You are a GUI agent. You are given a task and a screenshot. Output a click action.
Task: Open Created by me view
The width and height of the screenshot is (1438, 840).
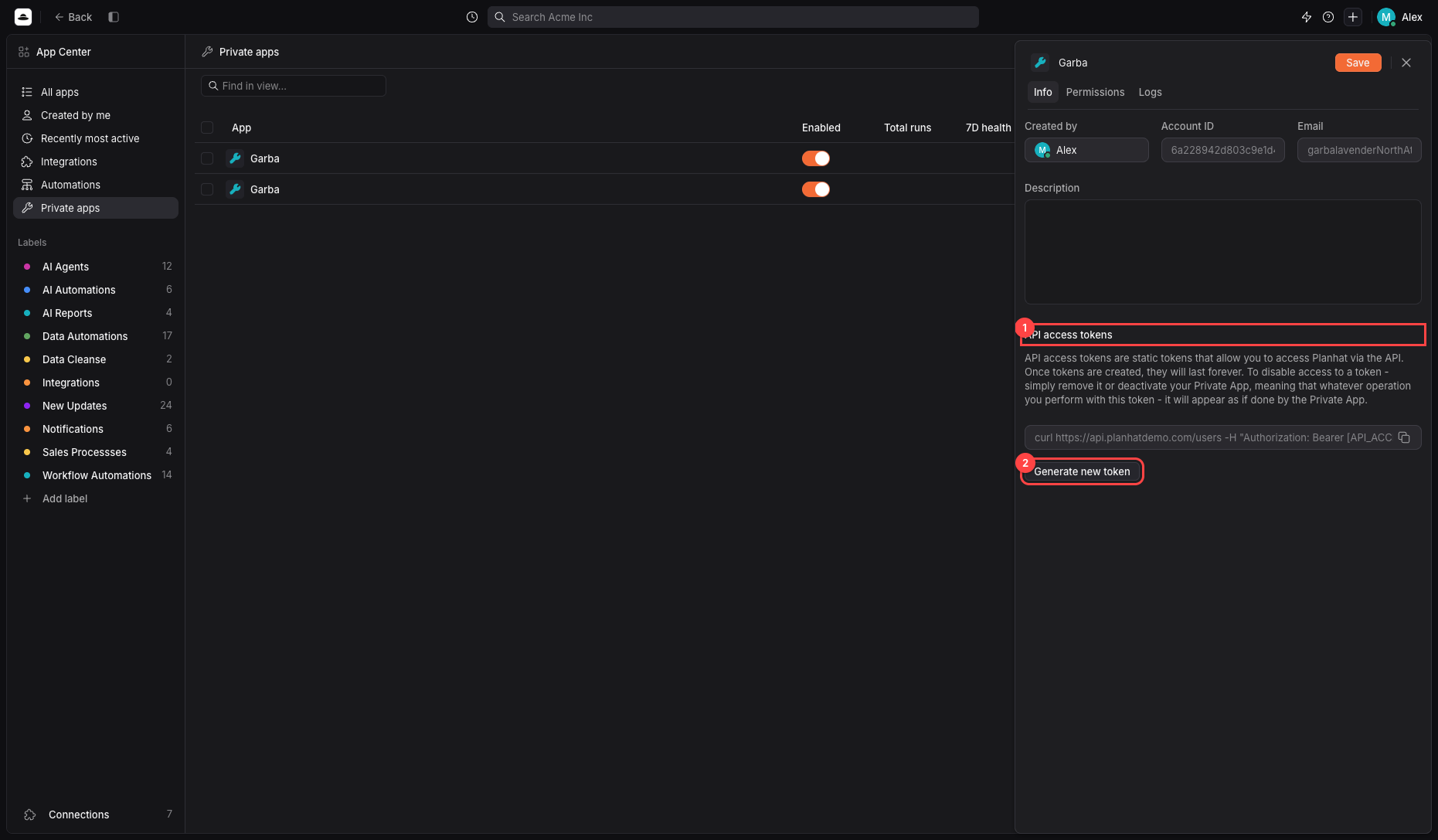[x=96, y=115]
